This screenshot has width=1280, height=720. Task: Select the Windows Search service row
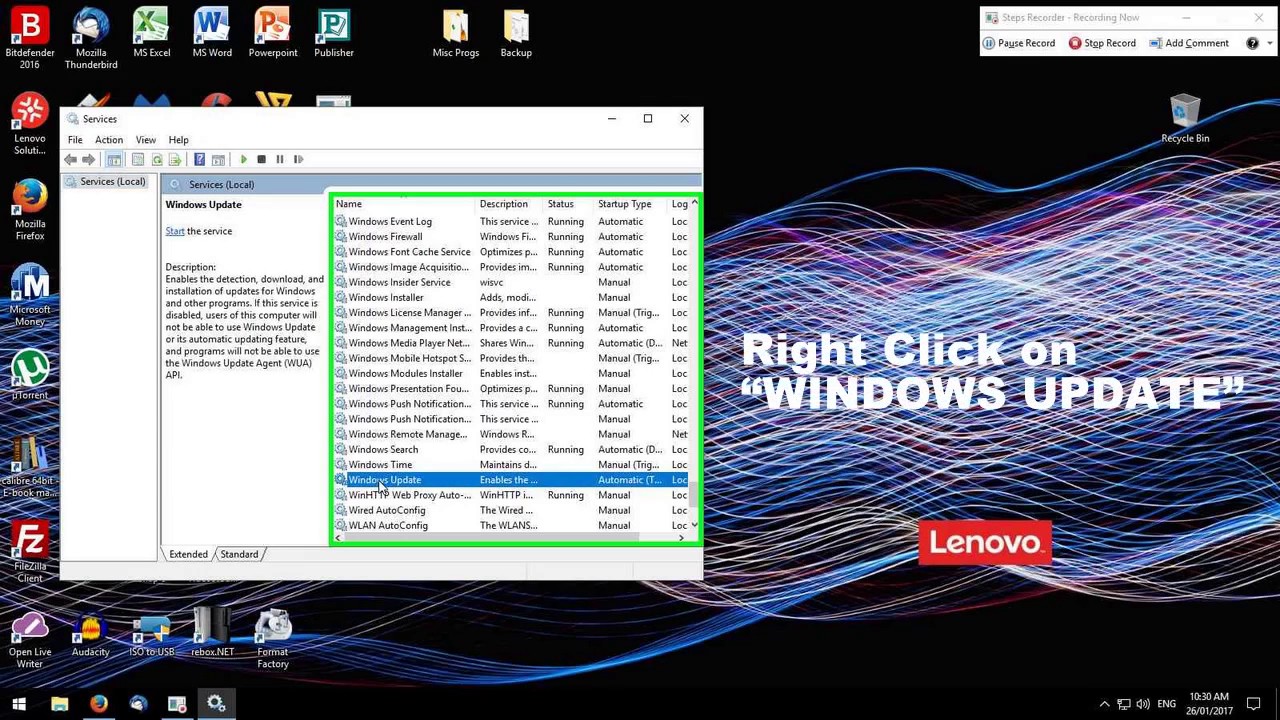point(510,450)
